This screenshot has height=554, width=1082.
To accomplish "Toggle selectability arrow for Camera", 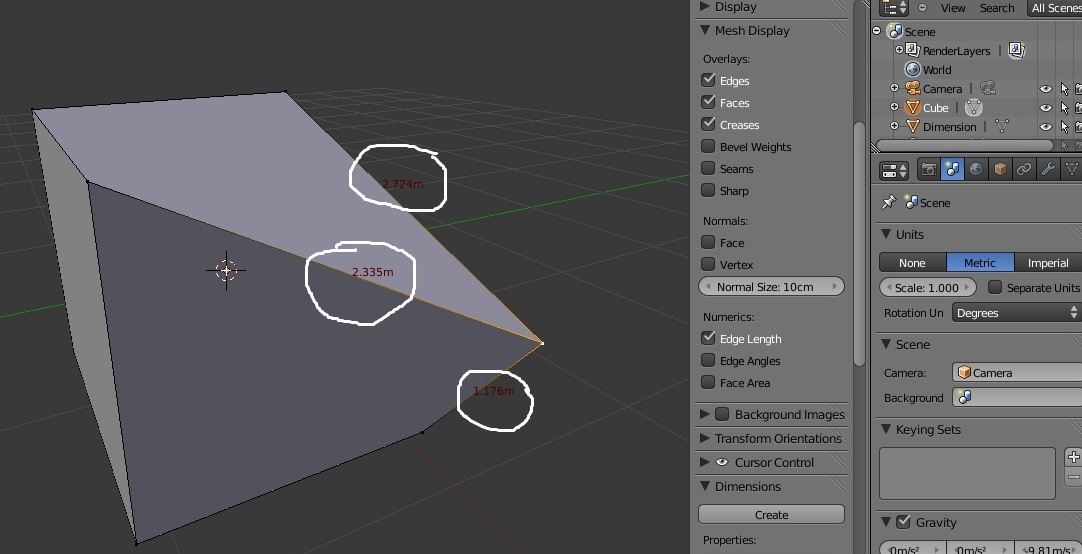I will click(x=1064, y=88).
